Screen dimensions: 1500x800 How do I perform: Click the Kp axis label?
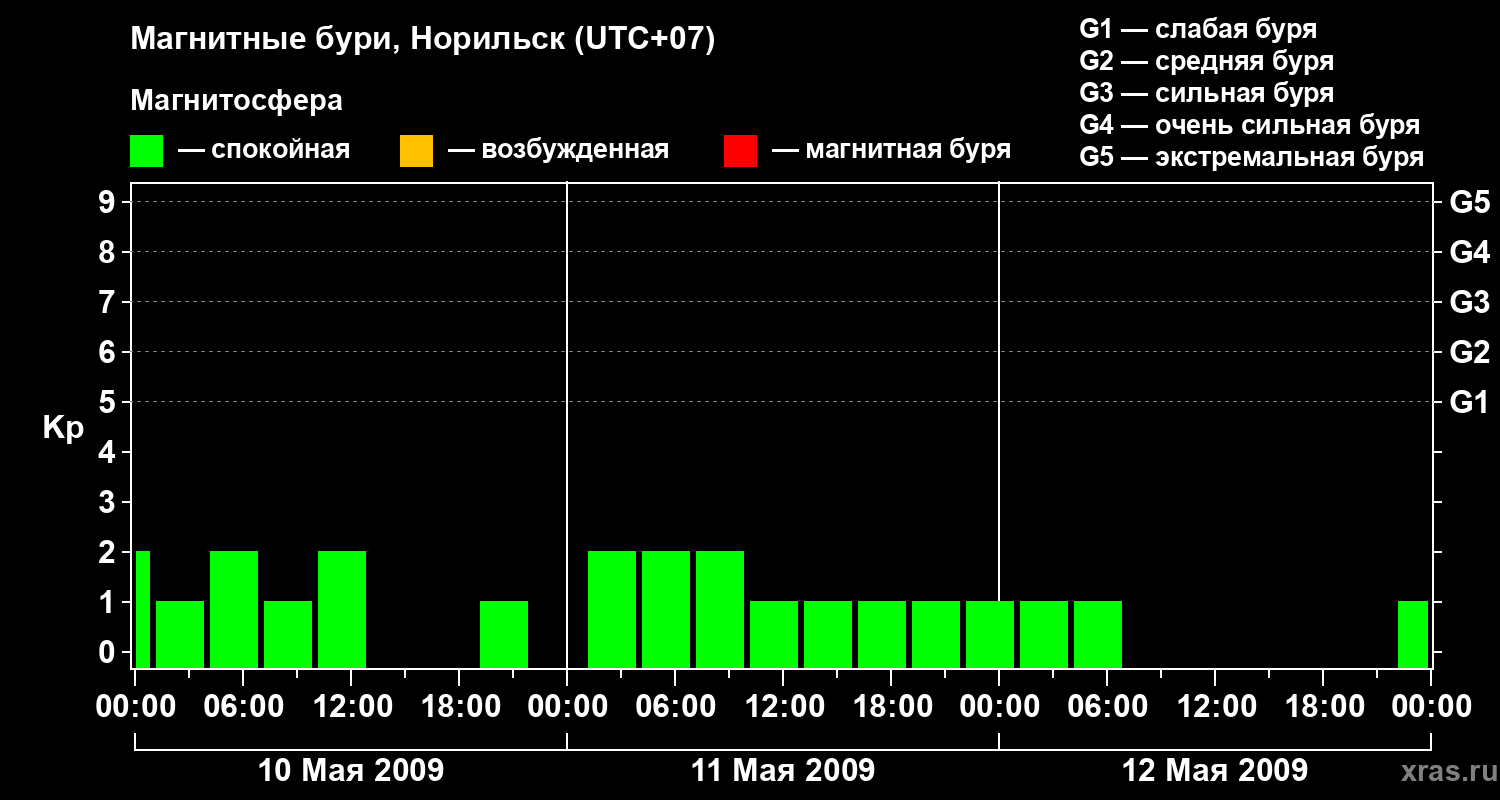click(x=62, y=427)
